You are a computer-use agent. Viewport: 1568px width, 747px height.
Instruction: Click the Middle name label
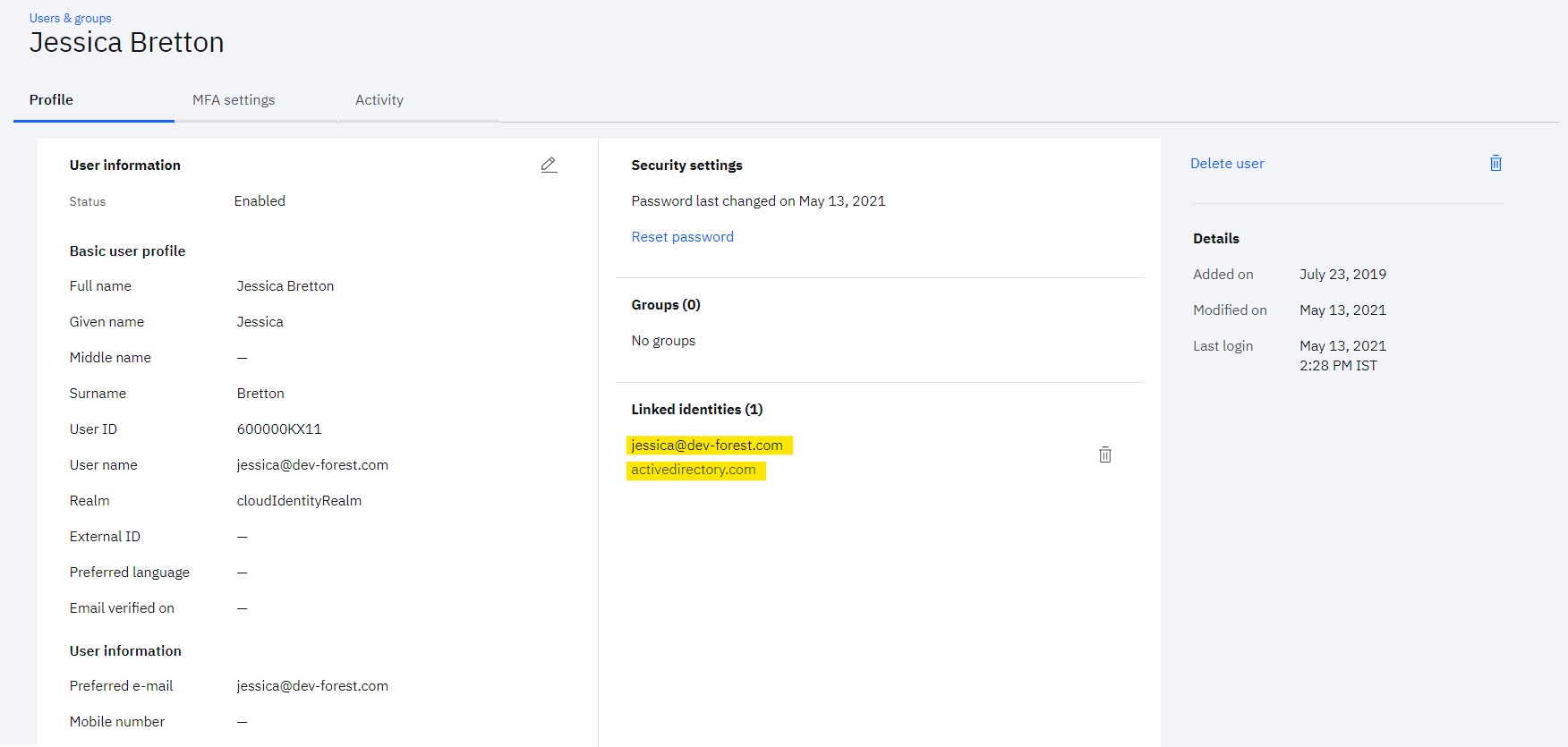[x=110, y=358]
